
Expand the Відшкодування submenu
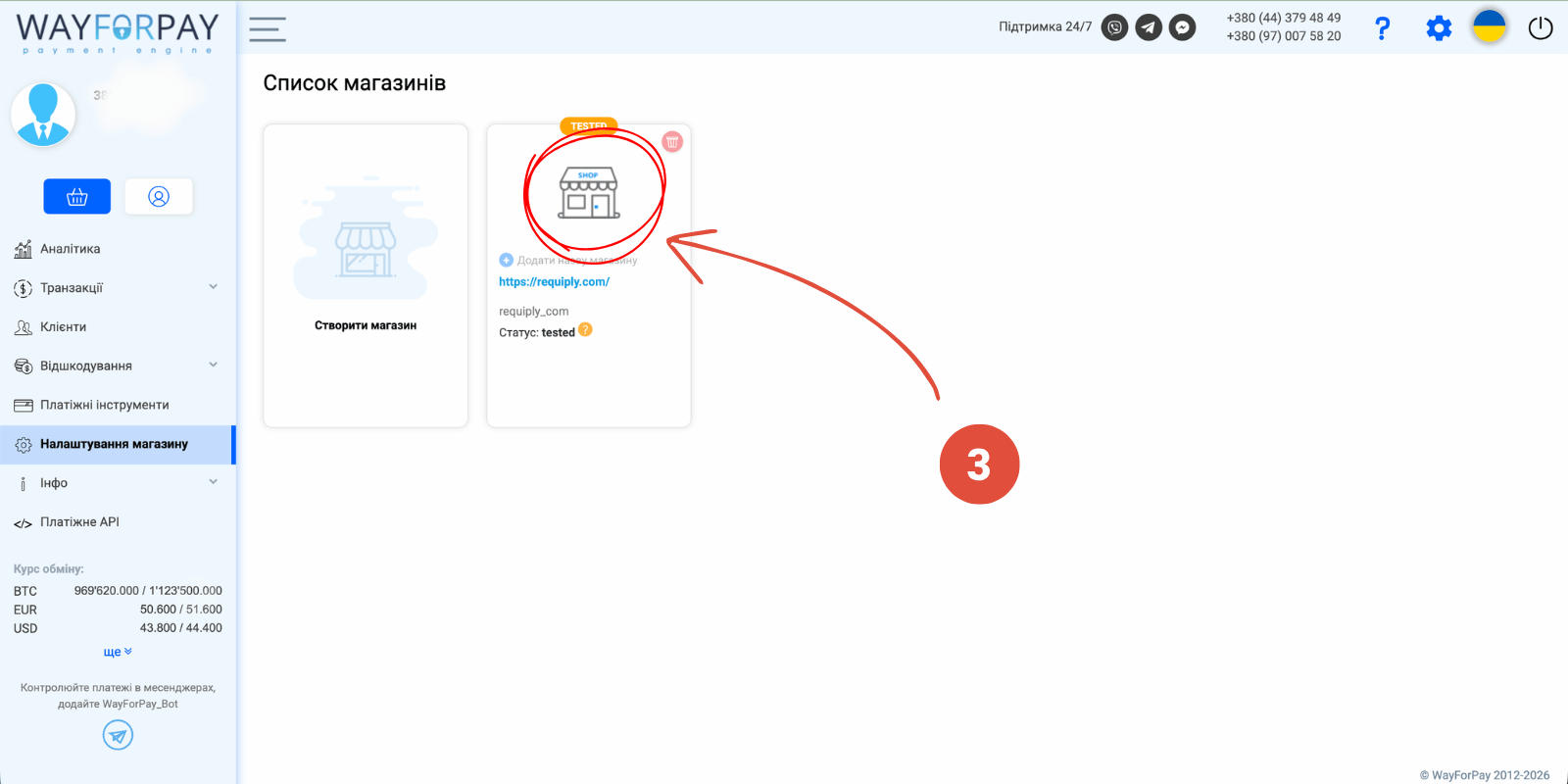(213, 366)
